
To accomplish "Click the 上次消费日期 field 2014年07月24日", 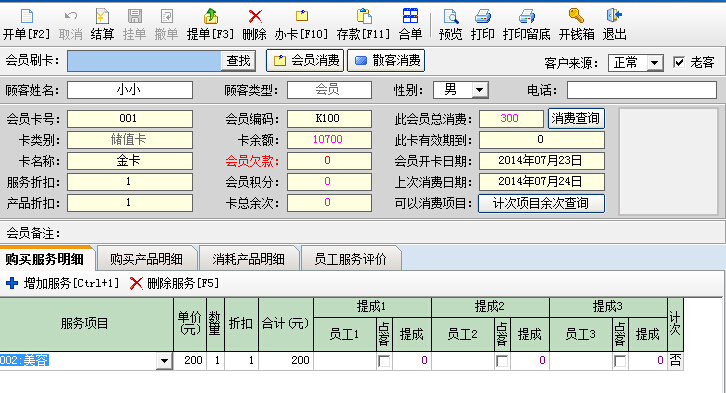I will coord(542,182).
